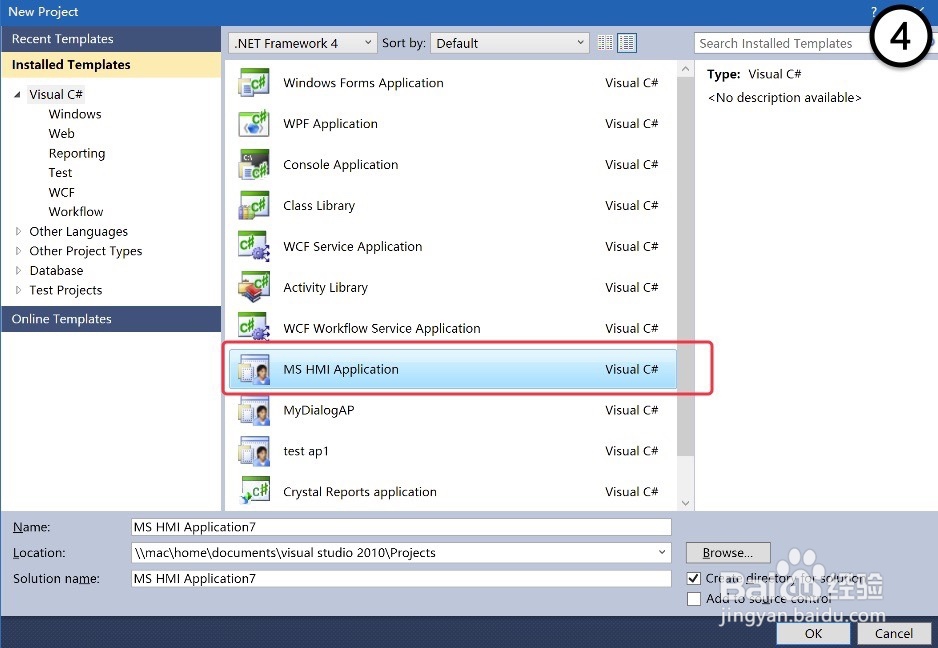Click the scroll down arrow in template list
Screen dimensions: 938x648
click(x=686, y=503)
